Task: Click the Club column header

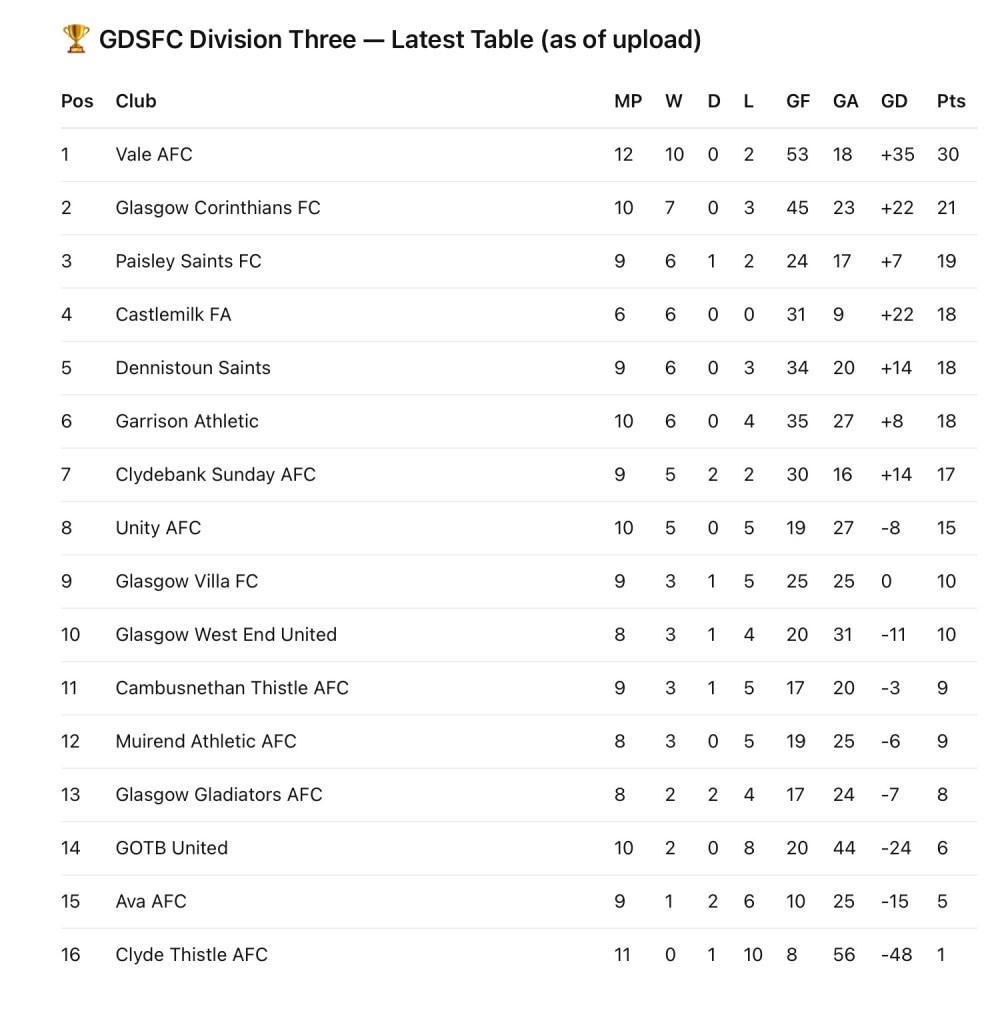Action: point(136,101)
